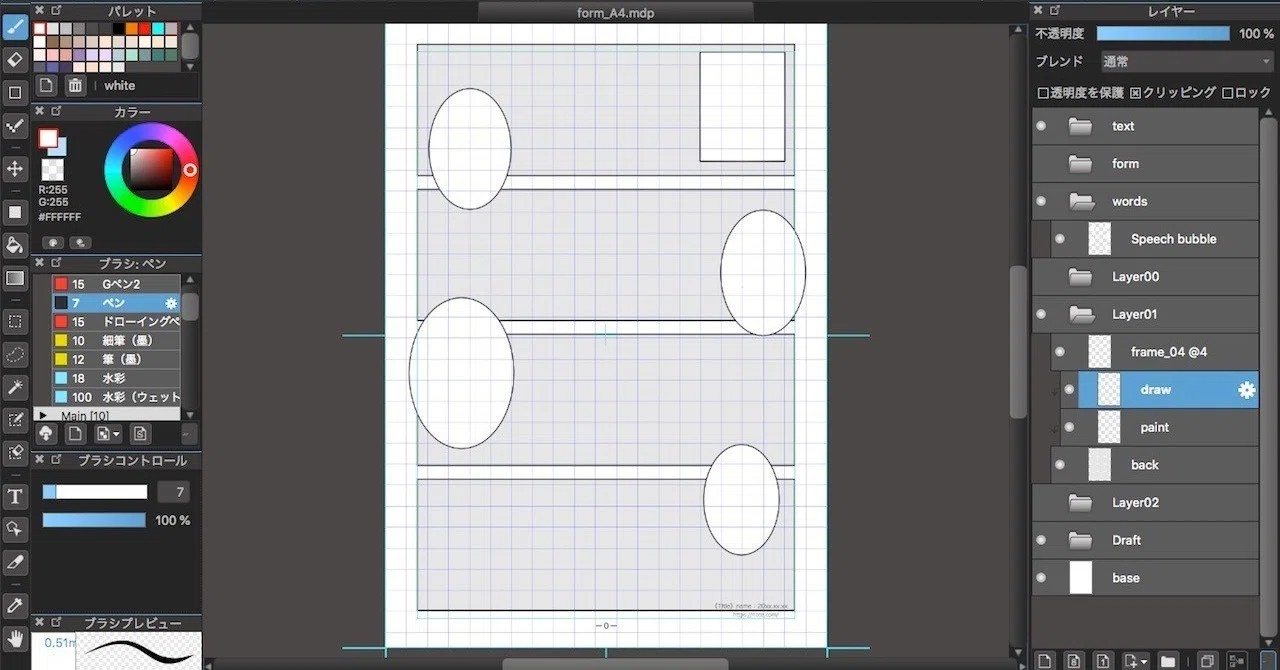Pick the black palette swatch
The image size is (1280, 670).
(118, 29)
